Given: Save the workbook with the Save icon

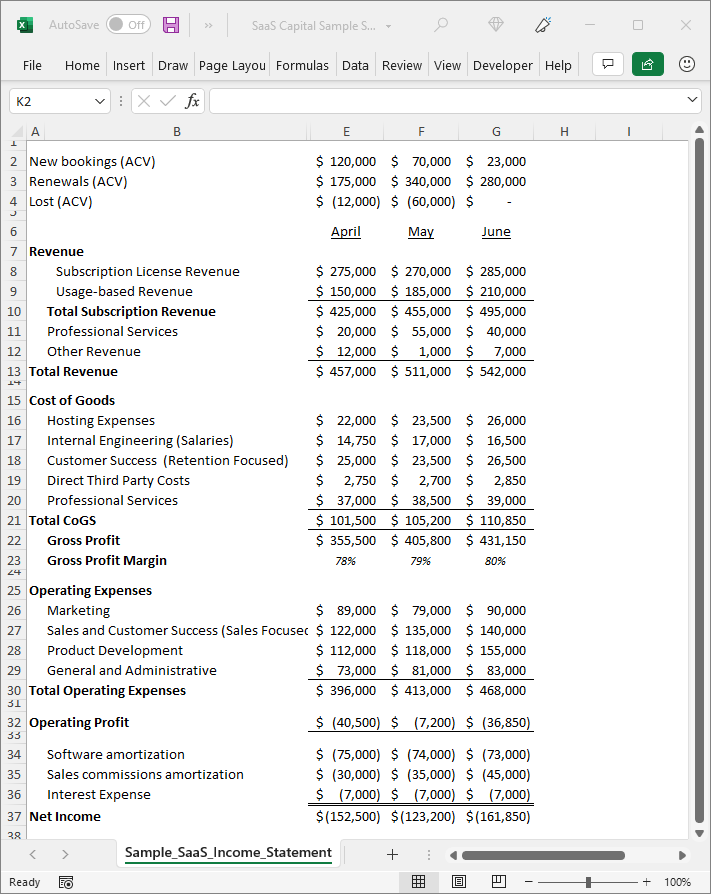Looking at the screenshot, I should 171,25.
